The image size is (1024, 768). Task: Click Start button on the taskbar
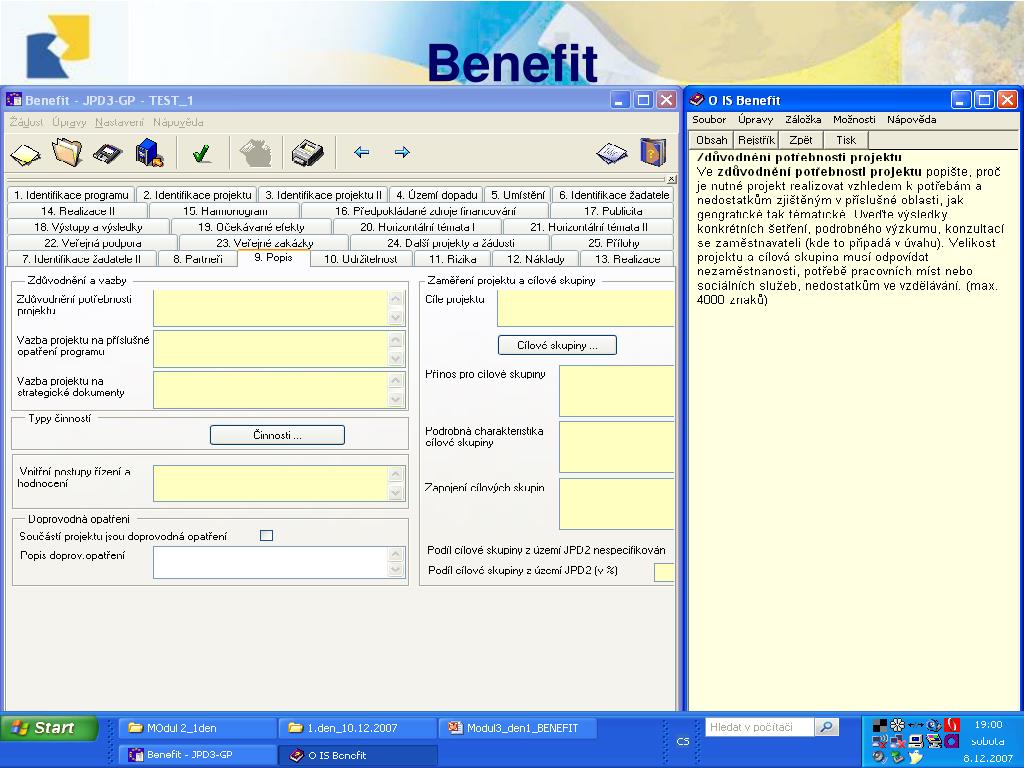[49, 728]
